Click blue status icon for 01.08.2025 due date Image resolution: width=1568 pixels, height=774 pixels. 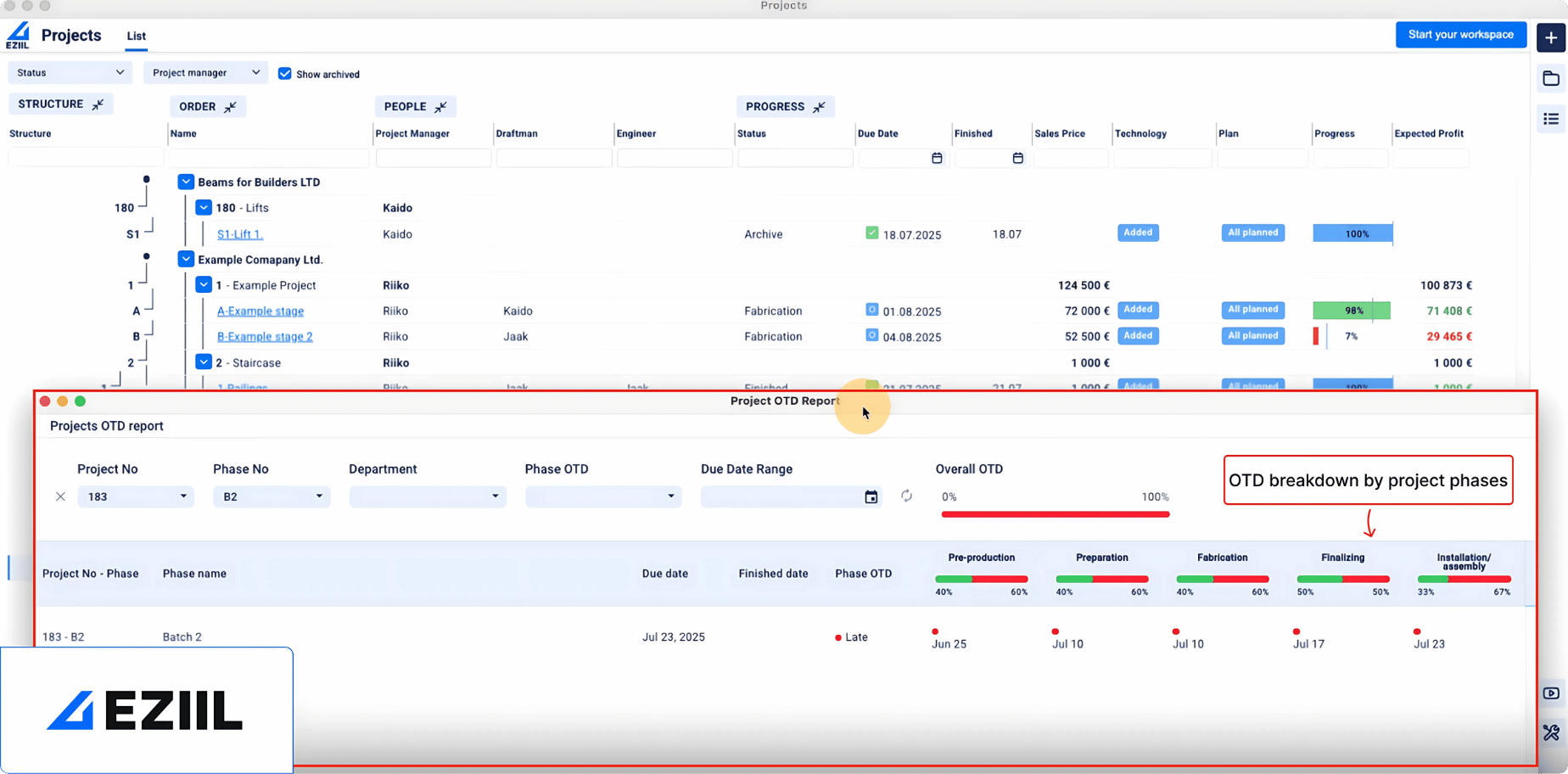(x=871, y=310)
